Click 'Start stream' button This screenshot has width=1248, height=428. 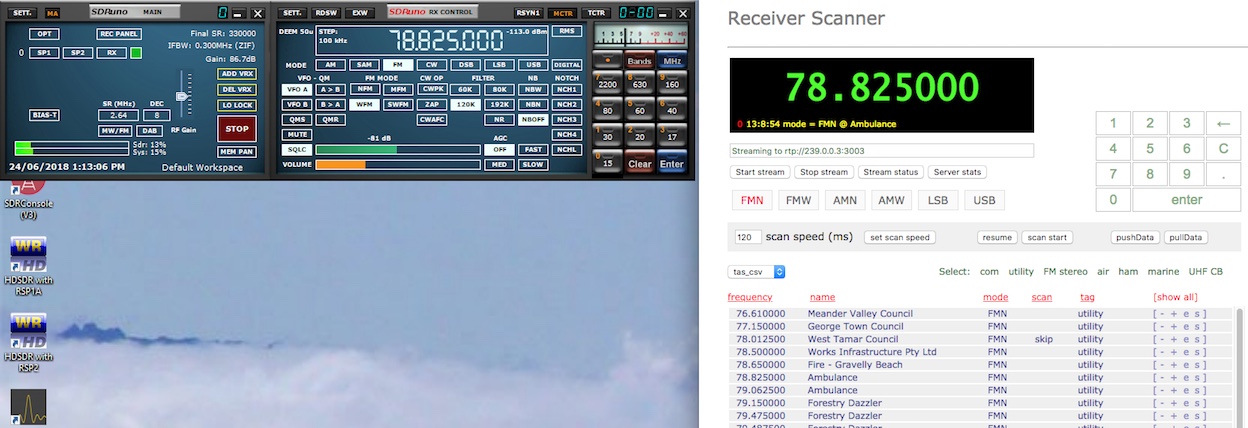tap(760, 172)
